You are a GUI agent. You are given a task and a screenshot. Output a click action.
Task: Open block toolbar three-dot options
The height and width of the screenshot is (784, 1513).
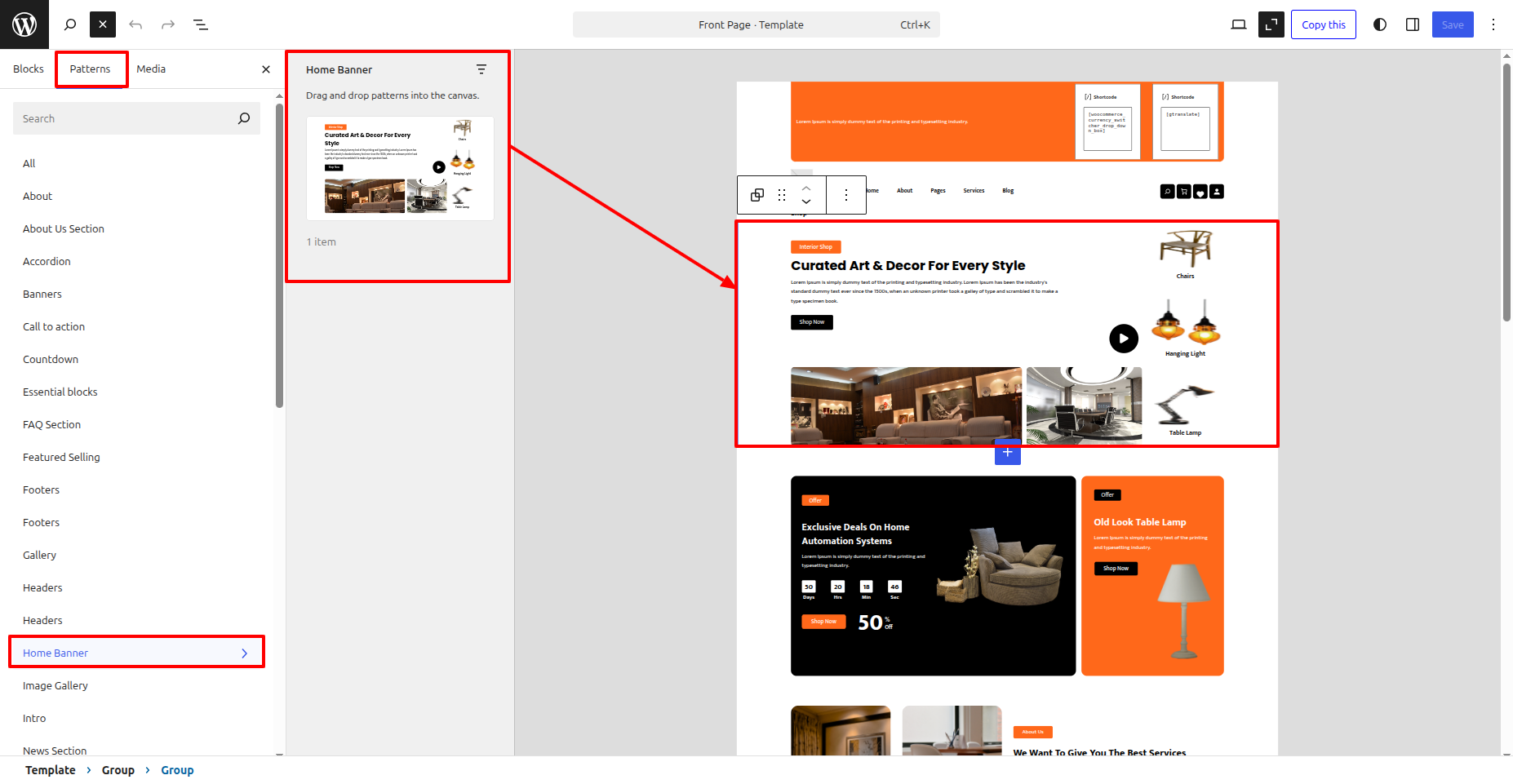coord(846,195)
